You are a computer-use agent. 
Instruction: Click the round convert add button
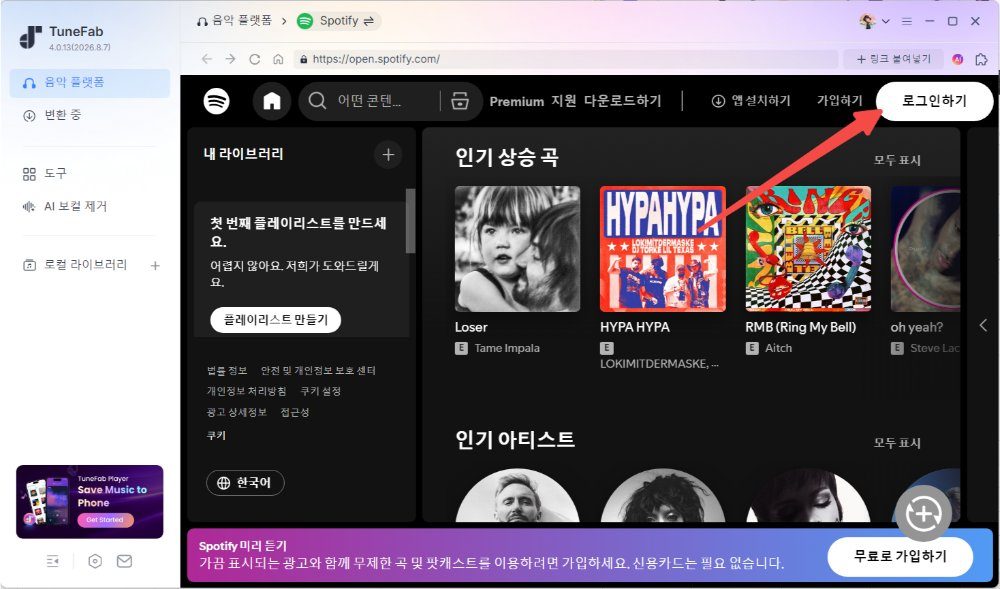pos(923,514)
